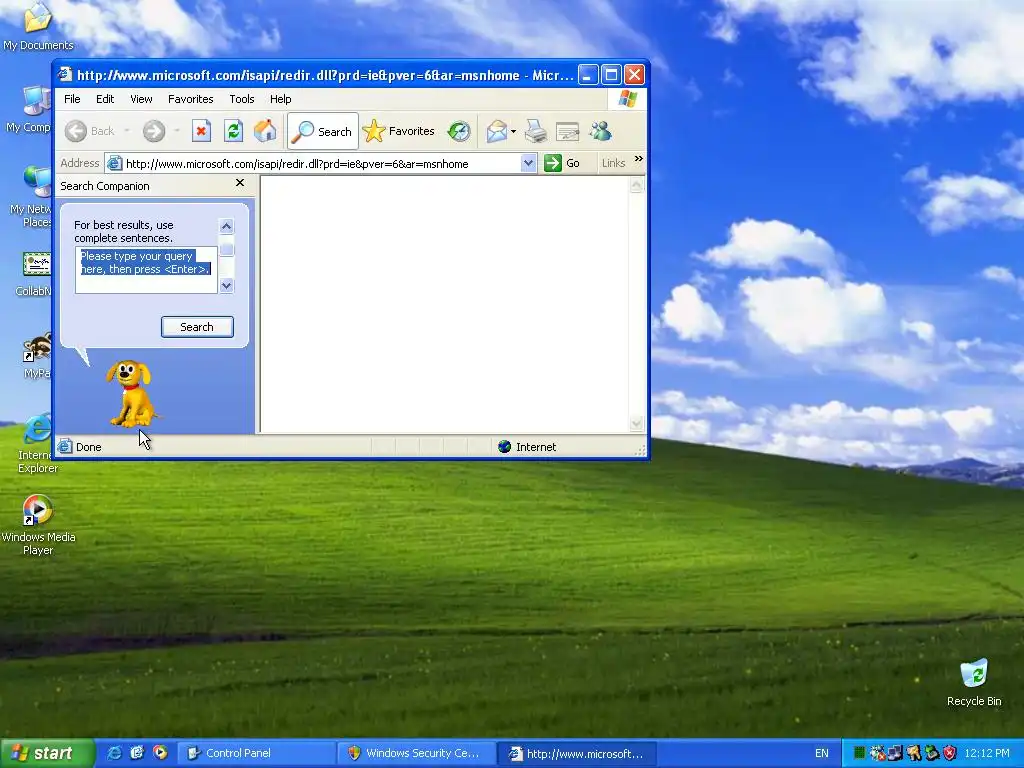
Task: Click the Windows flag logo in IE
Action: click(x=628, y=99)
